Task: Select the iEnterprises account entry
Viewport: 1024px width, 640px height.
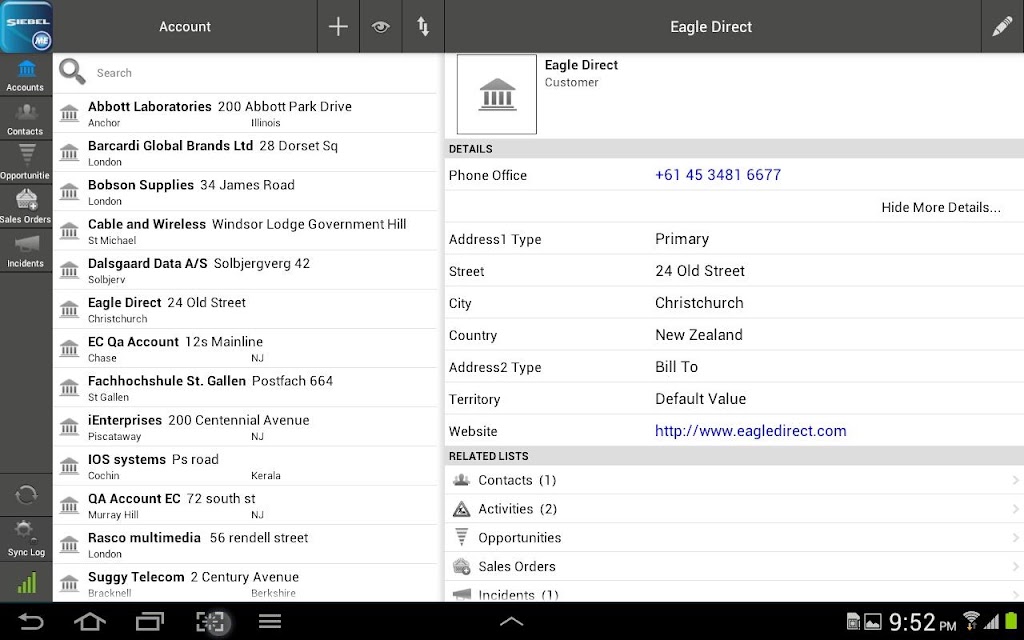Action: (x=245, y=426)
